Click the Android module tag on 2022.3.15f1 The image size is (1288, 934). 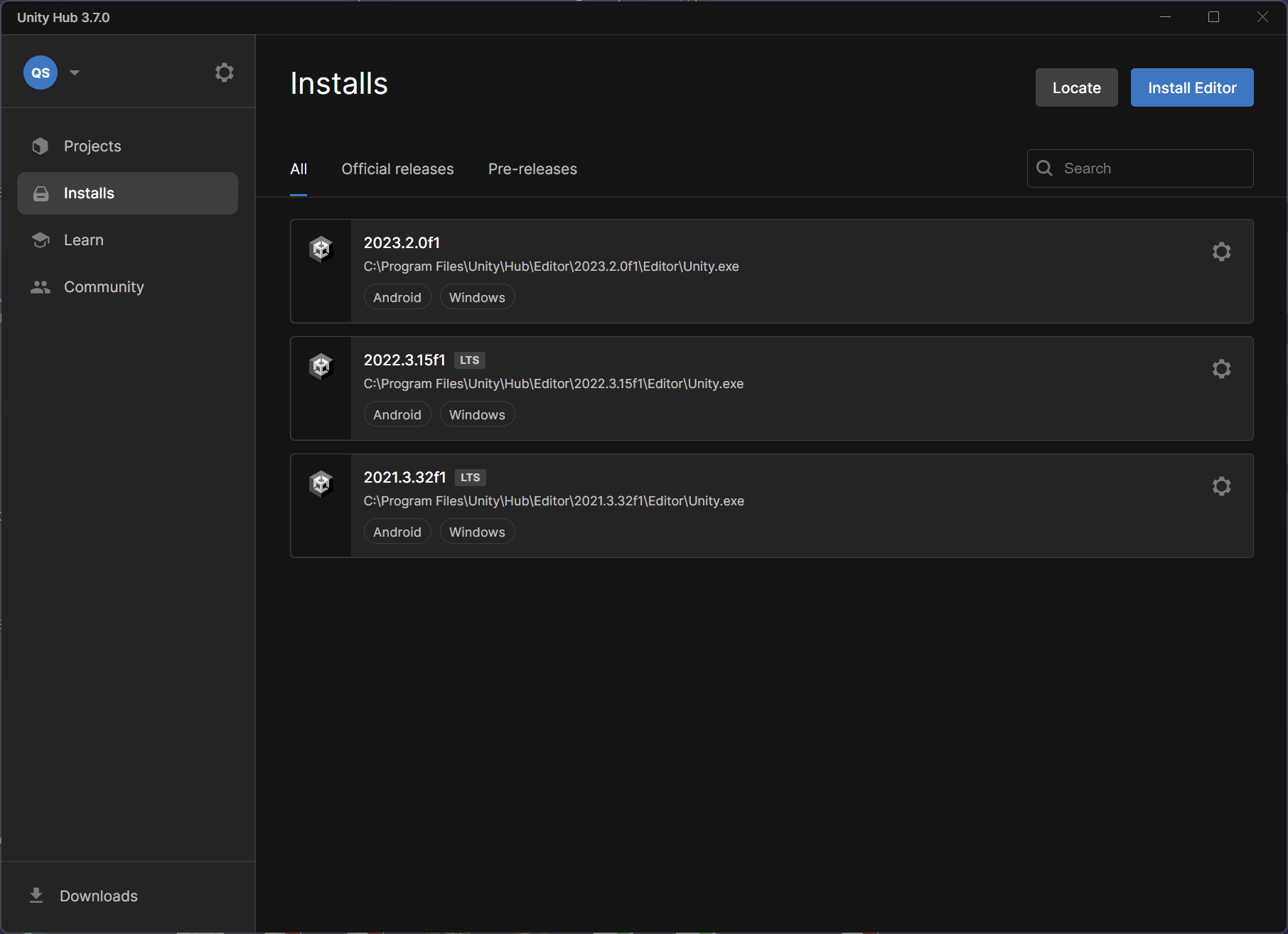point(397,415)
